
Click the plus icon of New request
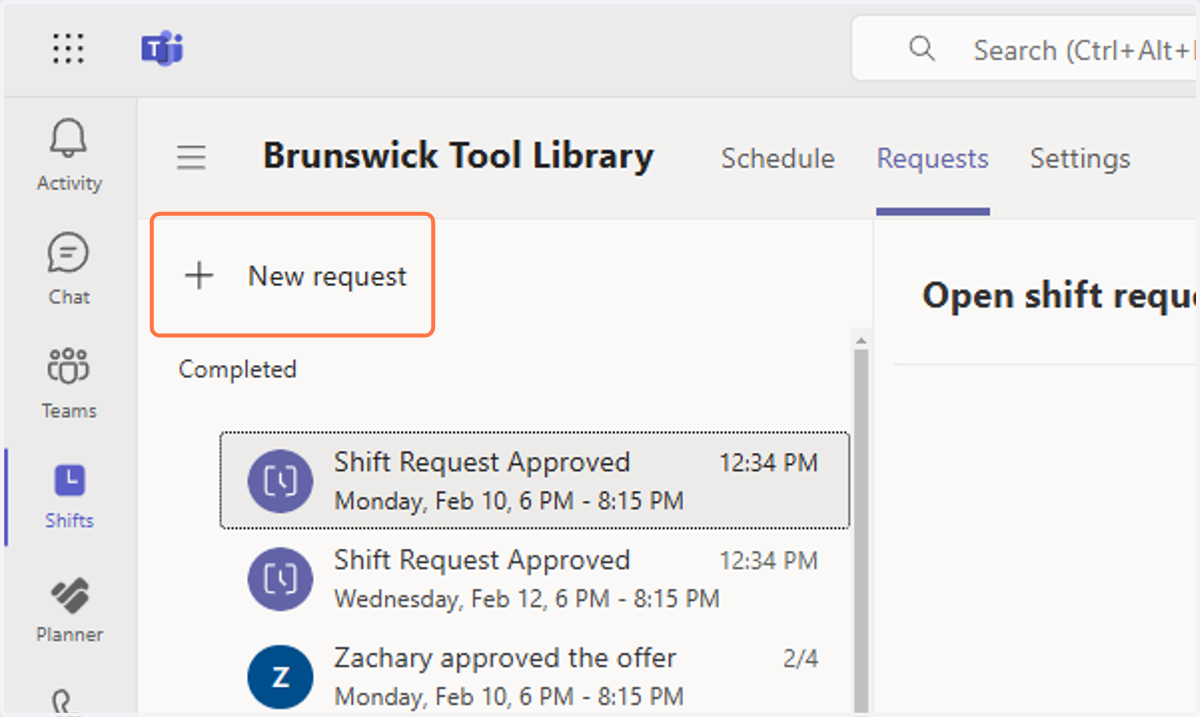tap(200, 276)
